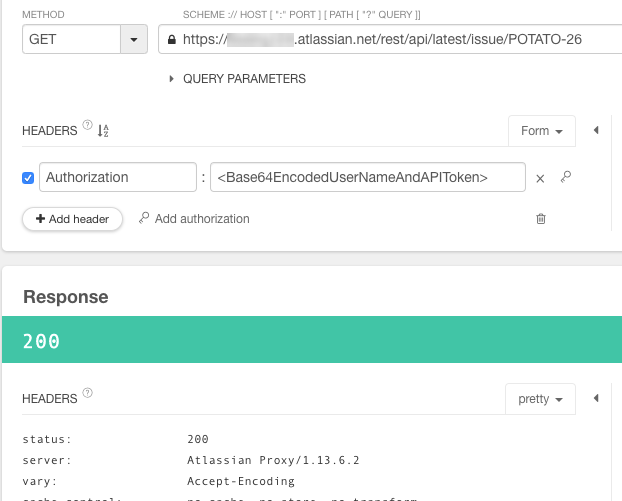622x501 pixels.
Task: Remove the Authorization header with X
Action: coord(540,179)
